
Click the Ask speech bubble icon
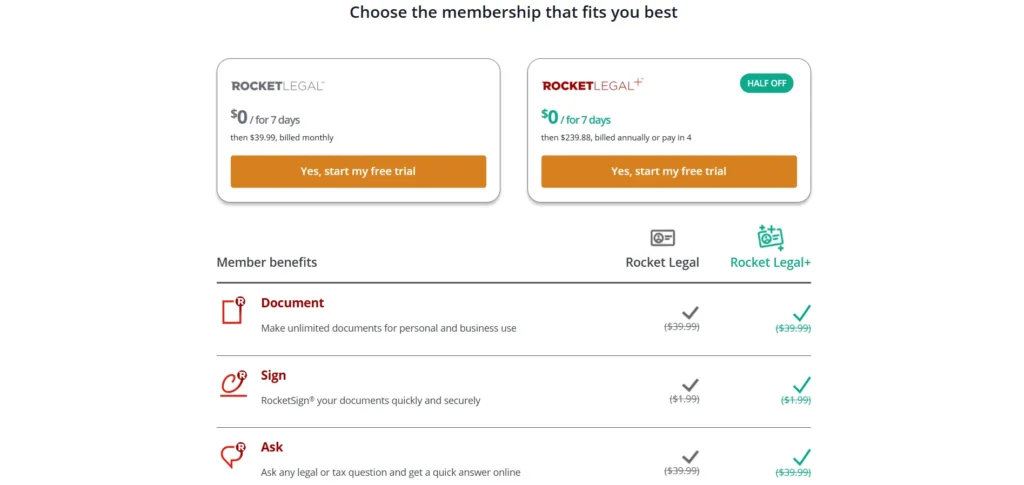[x=233, y=455]
